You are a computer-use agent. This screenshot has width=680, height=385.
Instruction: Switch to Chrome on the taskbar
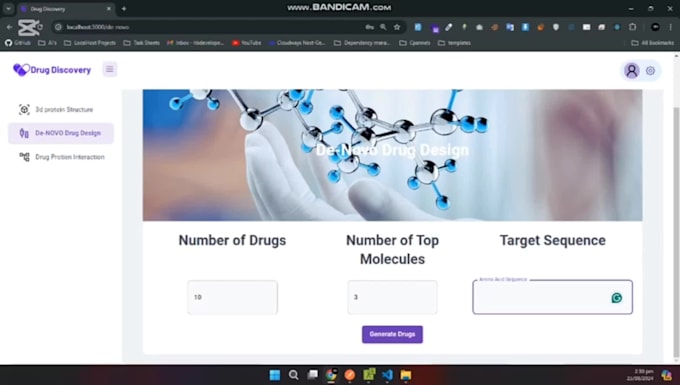click(x=331, y=375)
